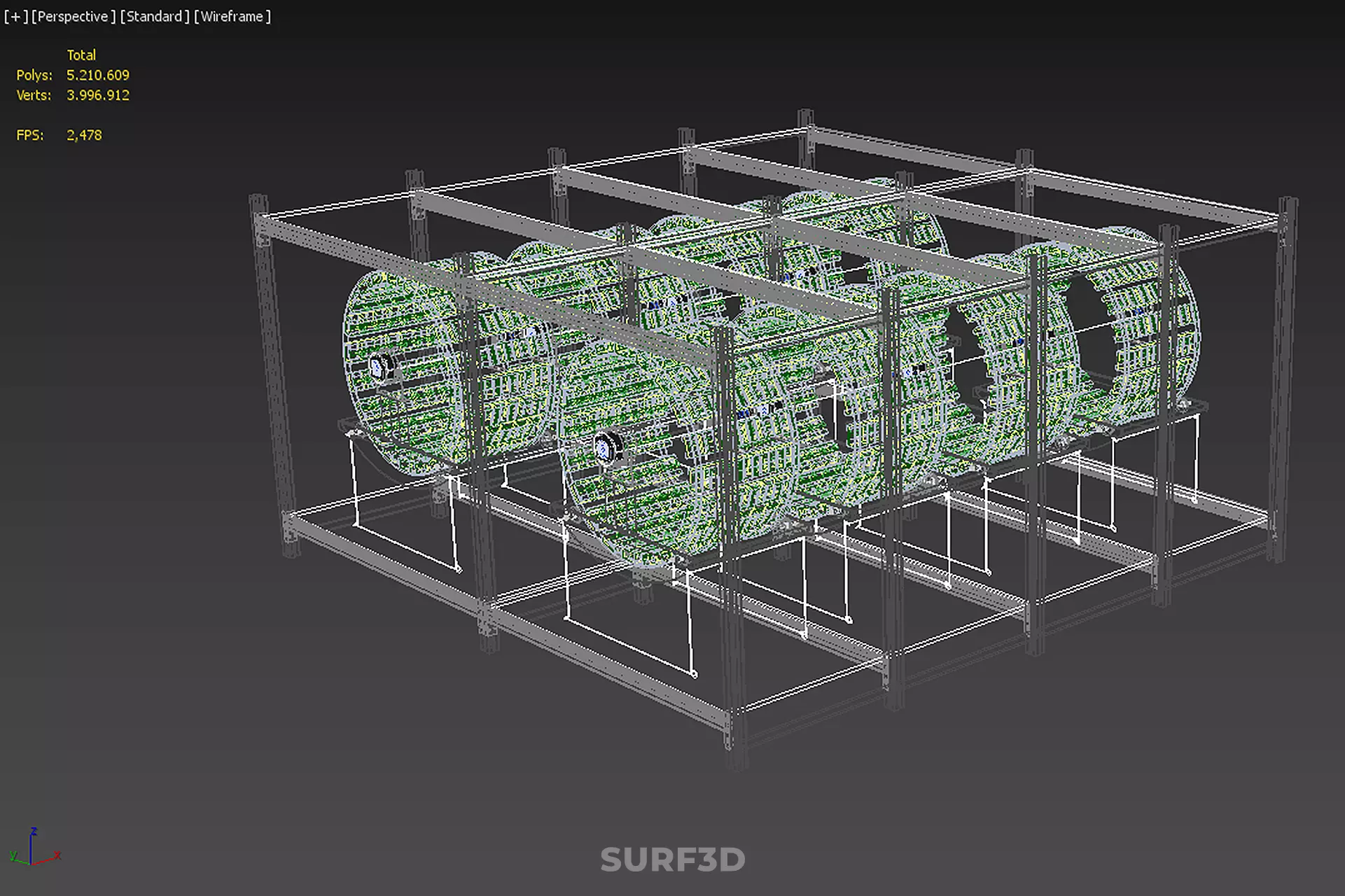Click the Total statistics header label

81,55
